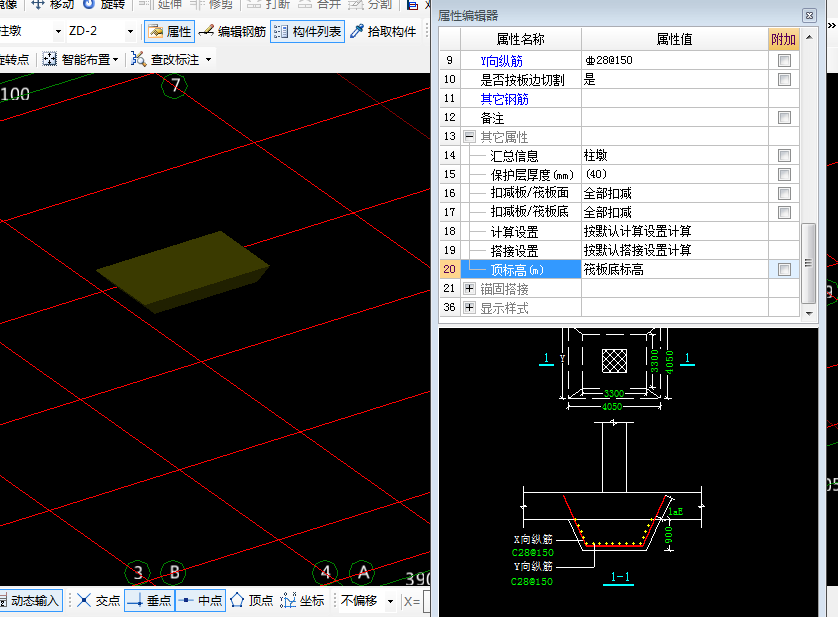The width and height of the screenshot is (838, 617).
Task: Open the 不偏移 offset dropdown
Action: (x=390, y=601)
